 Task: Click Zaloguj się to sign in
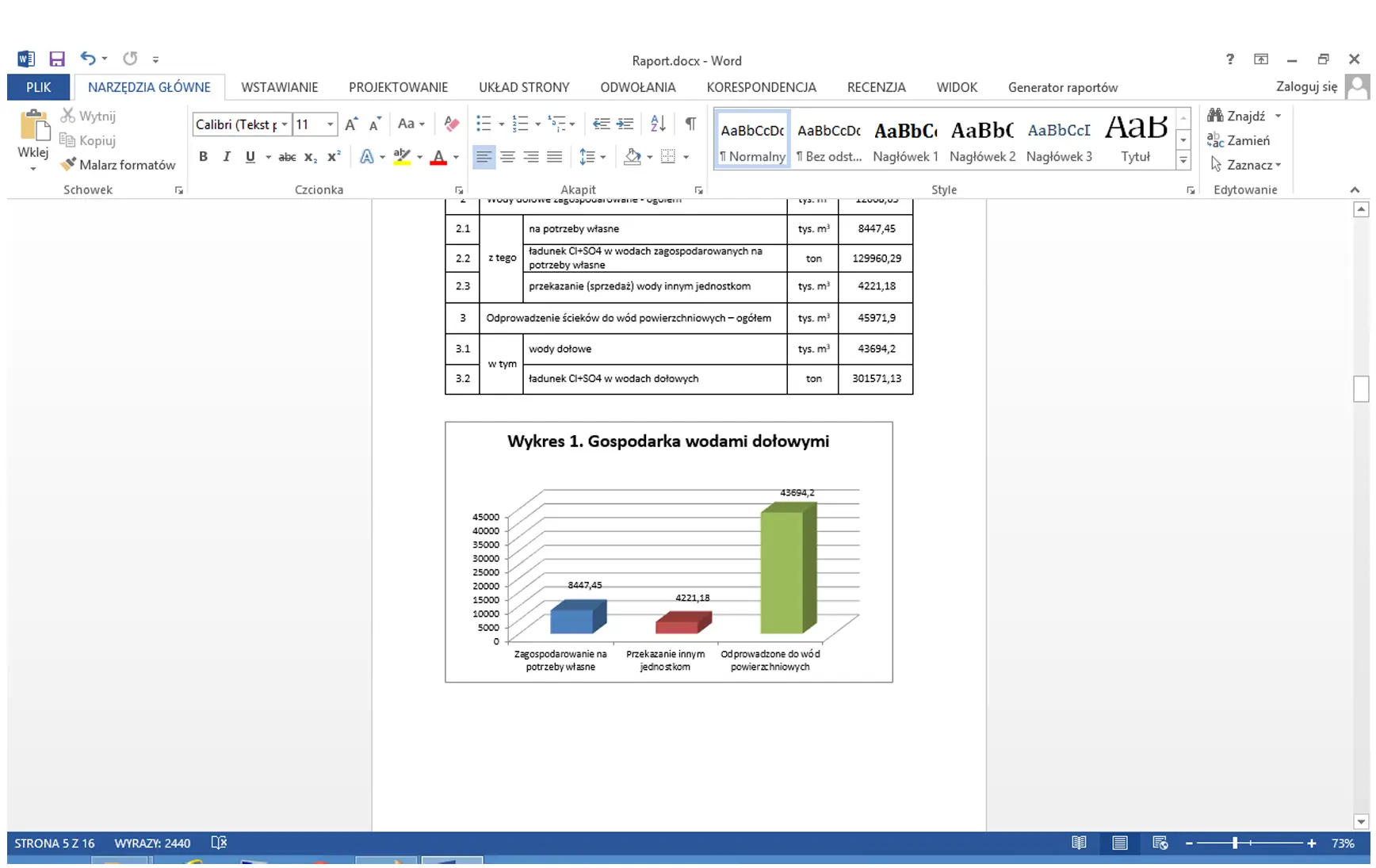(x=1306, y=86)
